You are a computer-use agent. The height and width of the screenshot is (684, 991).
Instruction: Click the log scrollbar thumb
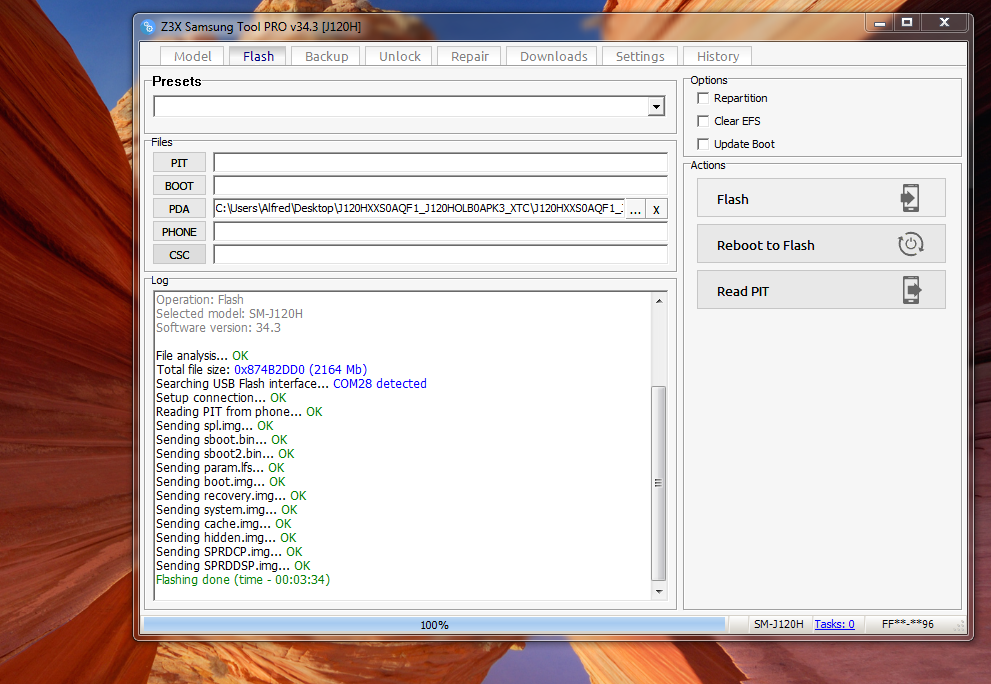click(658, 483)
